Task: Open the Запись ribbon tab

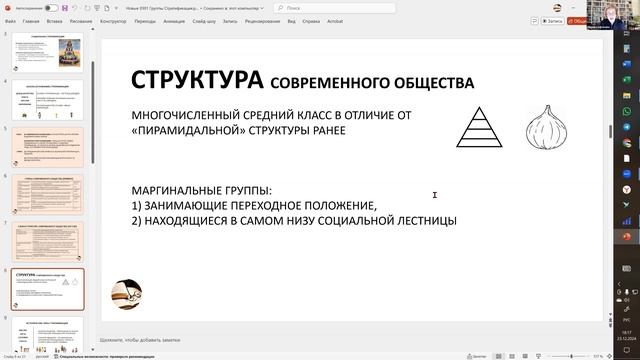Action: click(x=230, y=21)
